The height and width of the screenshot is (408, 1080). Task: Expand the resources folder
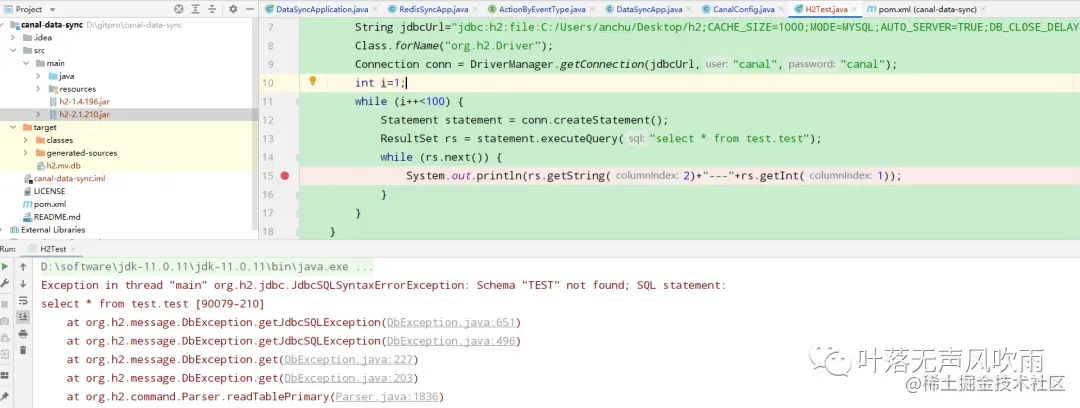pos(39,89)
